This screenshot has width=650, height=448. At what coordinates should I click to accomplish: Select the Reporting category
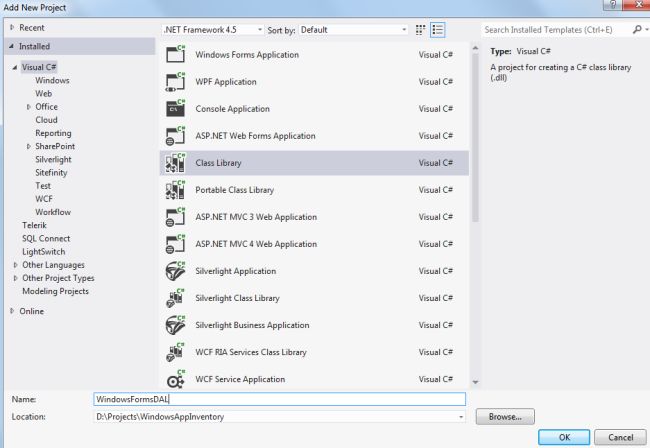tap(53, 133)
